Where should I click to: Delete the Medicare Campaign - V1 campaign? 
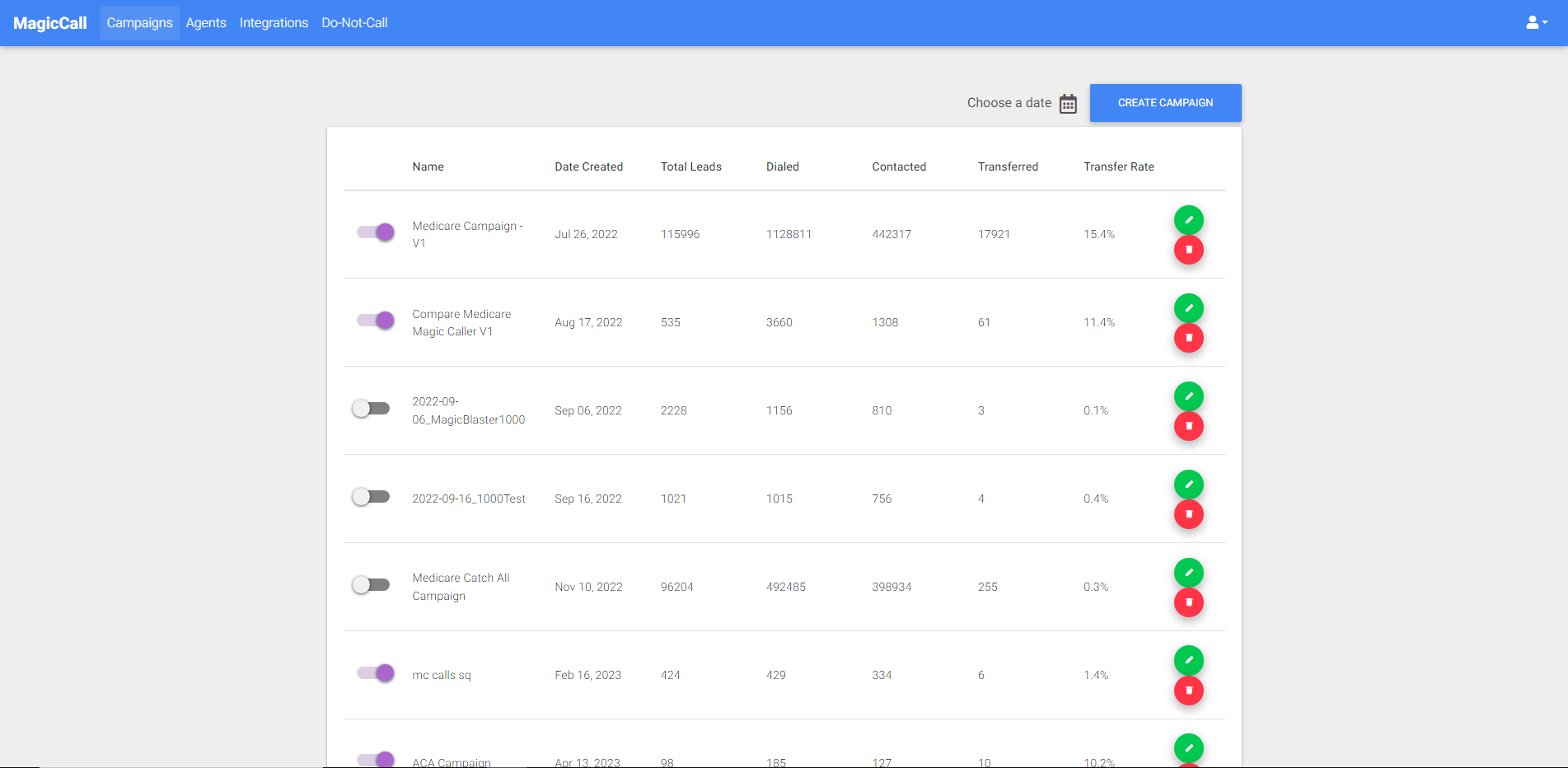tap(1188, 250)
